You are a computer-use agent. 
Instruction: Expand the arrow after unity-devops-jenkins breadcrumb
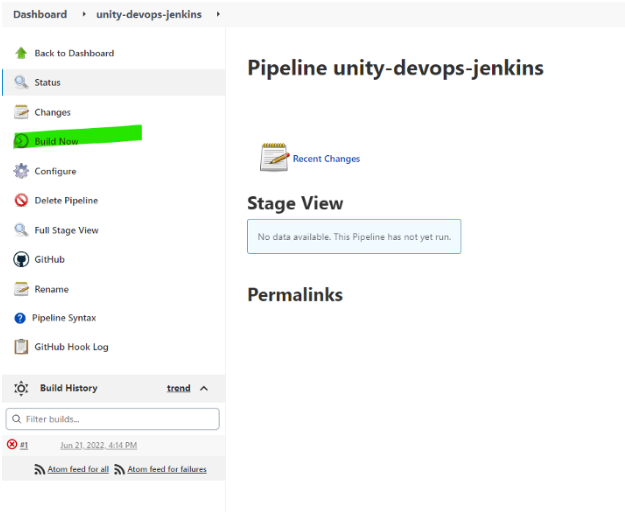click(218, 14)
